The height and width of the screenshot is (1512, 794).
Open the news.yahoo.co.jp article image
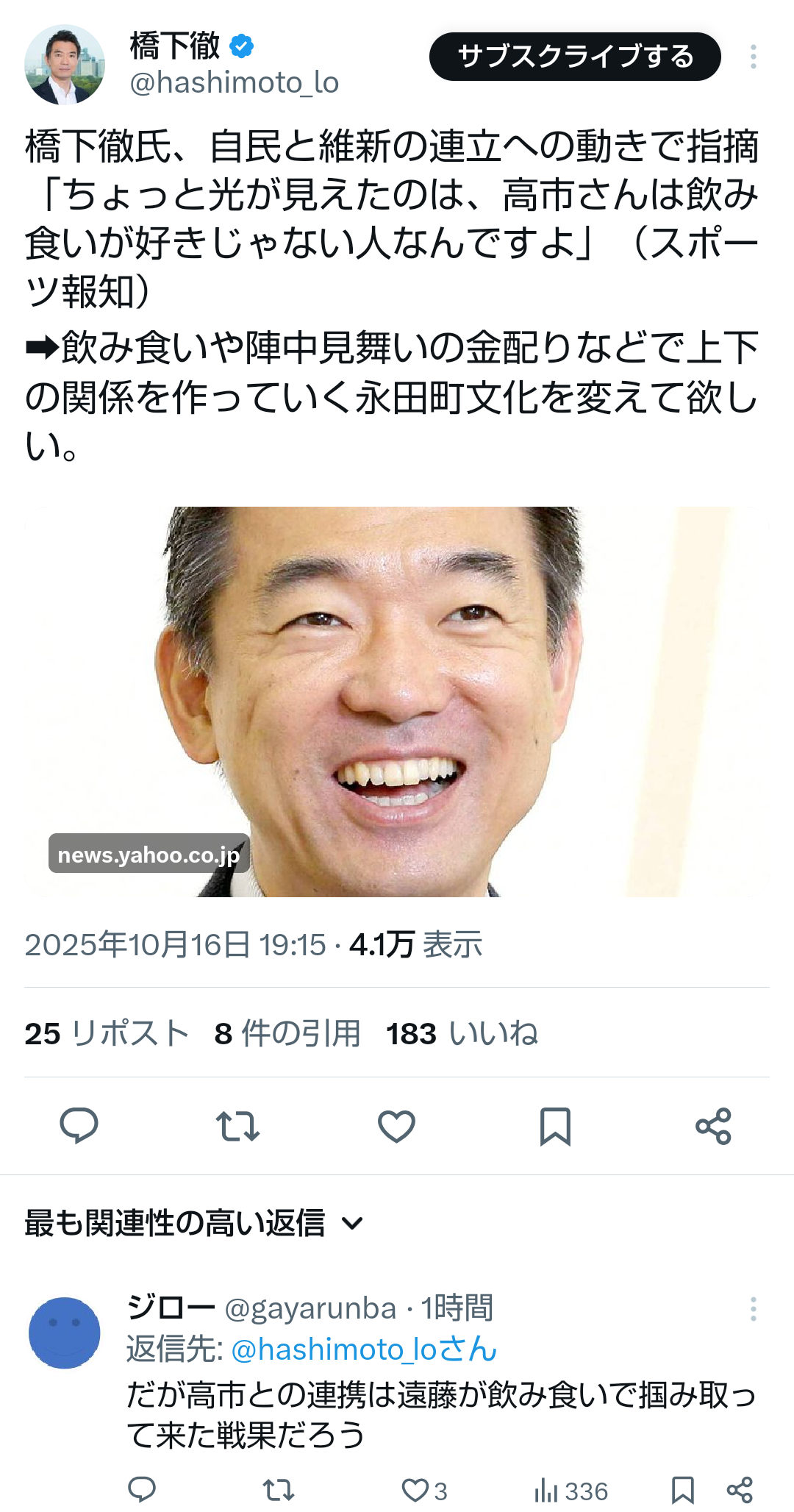click(397, 702)
